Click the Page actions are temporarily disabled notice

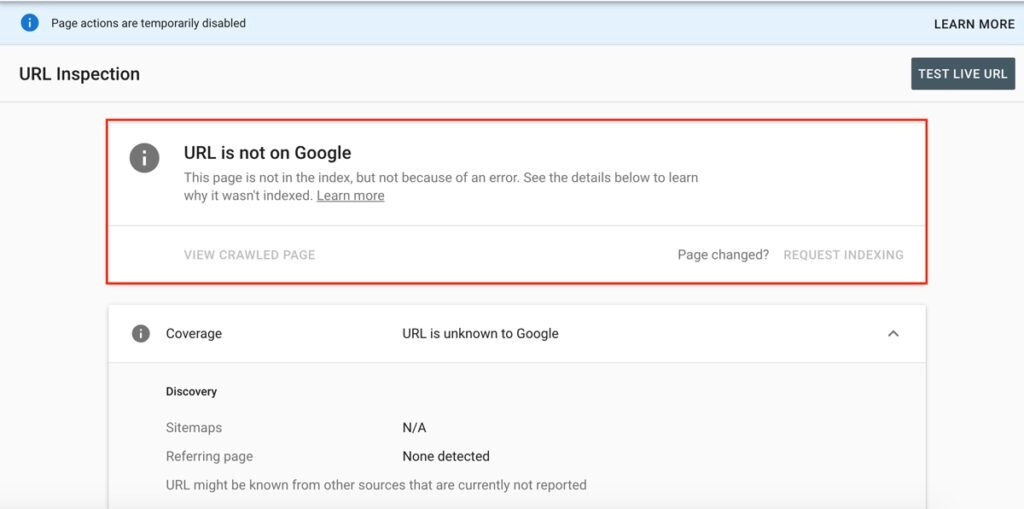pos(148,23)
